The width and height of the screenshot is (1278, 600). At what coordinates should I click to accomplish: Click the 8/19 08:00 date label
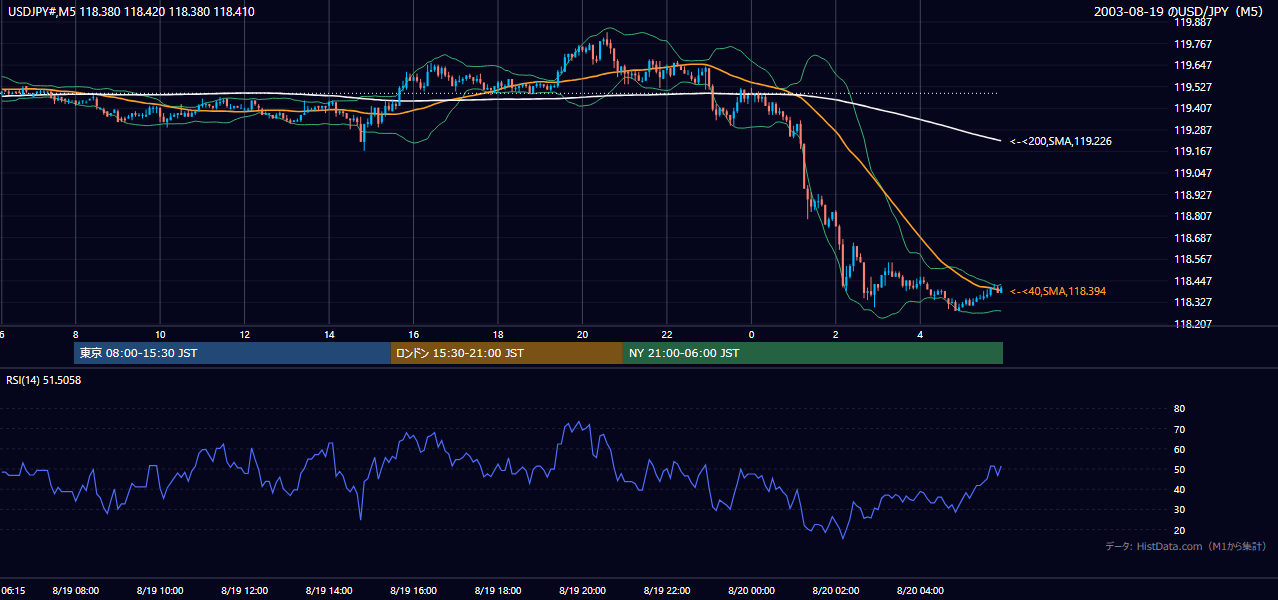click(x=75, y=591)
